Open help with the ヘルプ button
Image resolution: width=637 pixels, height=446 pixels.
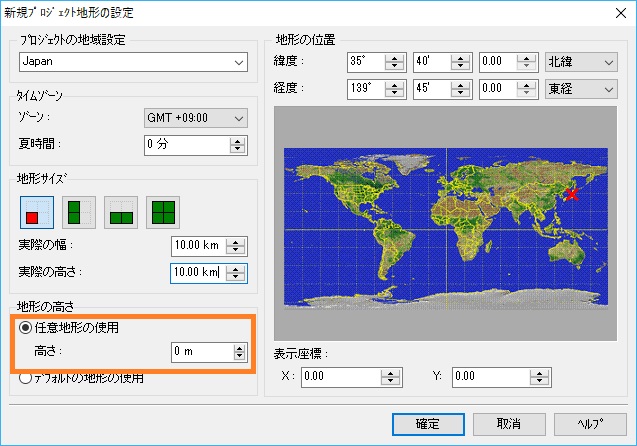pos(589,423)
